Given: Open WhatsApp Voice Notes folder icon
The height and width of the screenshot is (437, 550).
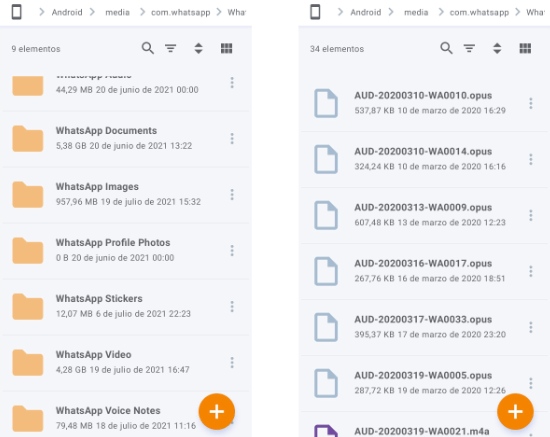Looking at the screenshot, I should click(28, 418).
